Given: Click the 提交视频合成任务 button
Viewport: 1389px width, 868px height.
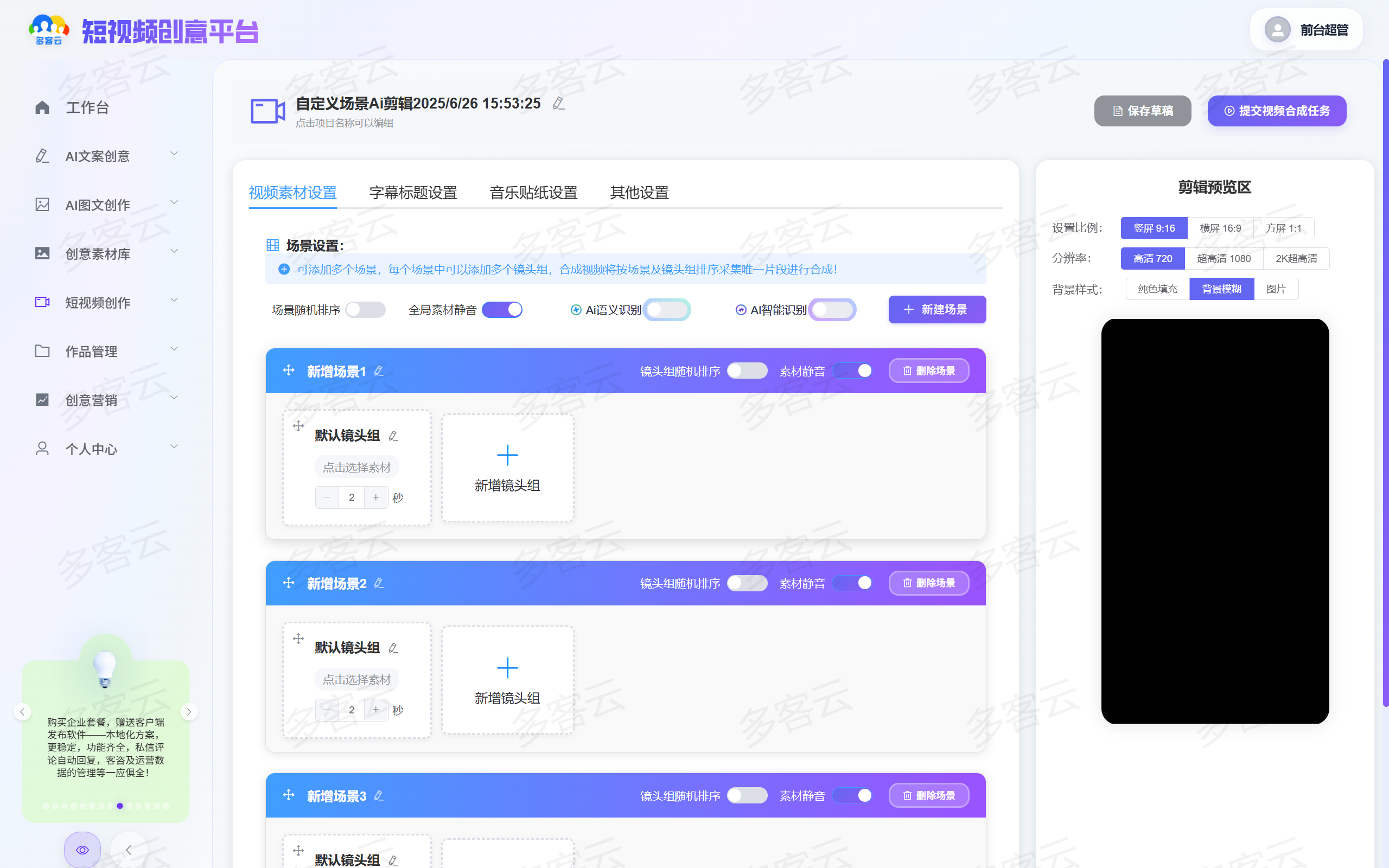Looking at the screenshot, I should pyautogui.click(x=1277, y=111).
